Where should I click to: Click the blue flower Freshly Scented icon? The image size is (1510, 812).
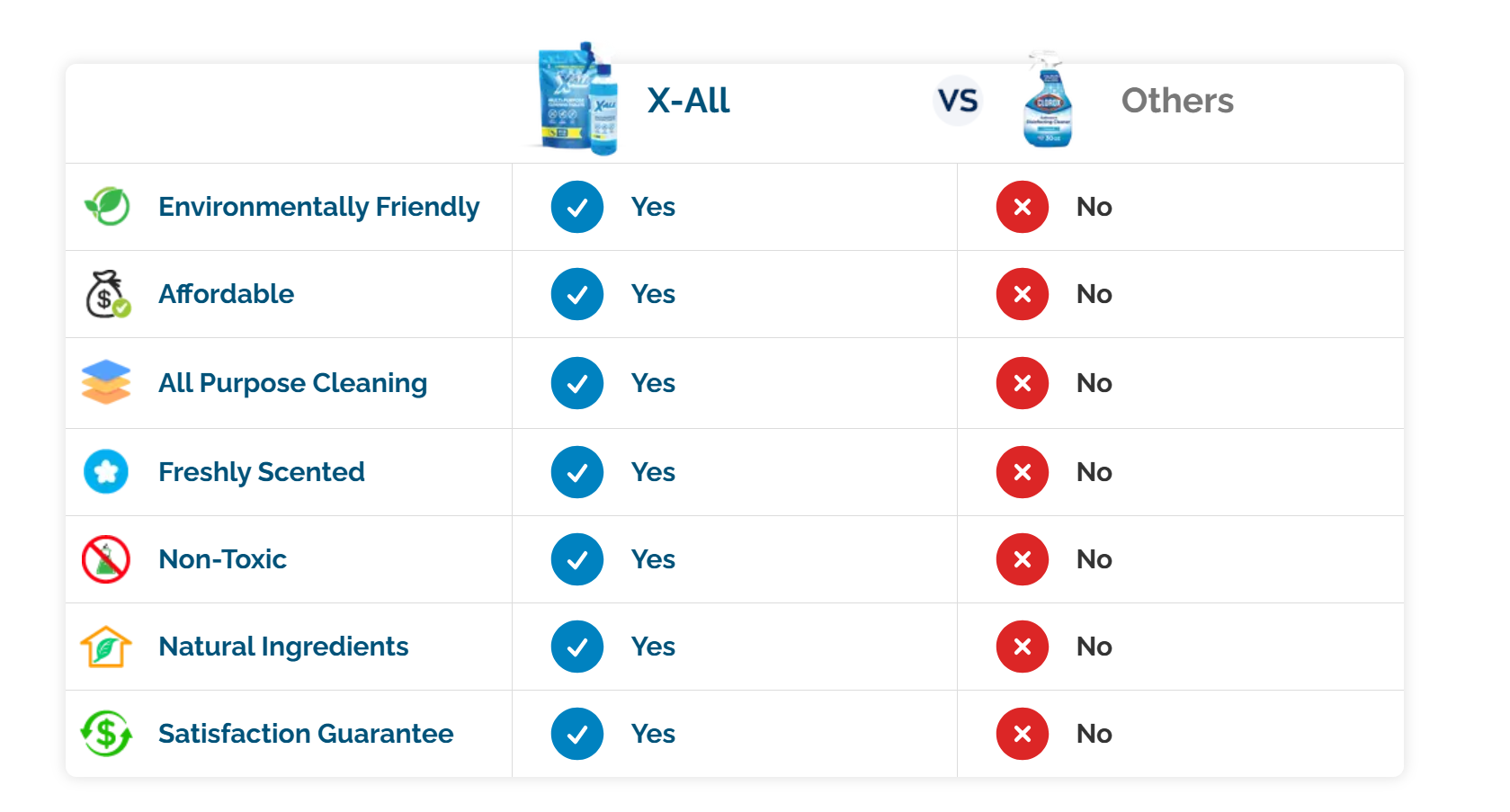(106, 471)
